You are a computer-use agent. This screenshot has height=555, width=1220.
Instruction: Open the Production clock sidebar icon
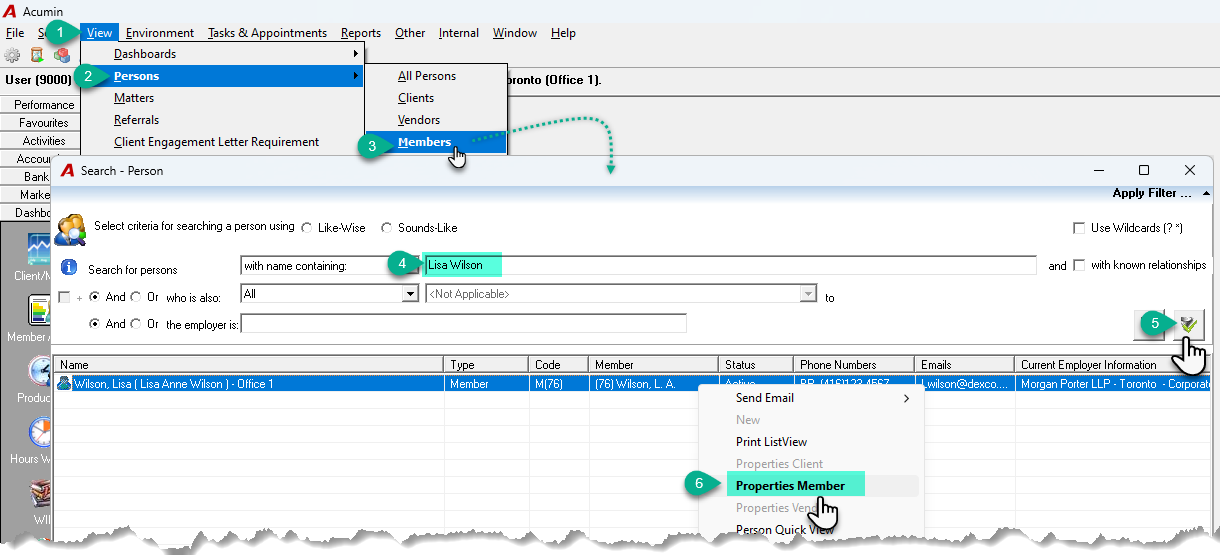pos(40,372)
